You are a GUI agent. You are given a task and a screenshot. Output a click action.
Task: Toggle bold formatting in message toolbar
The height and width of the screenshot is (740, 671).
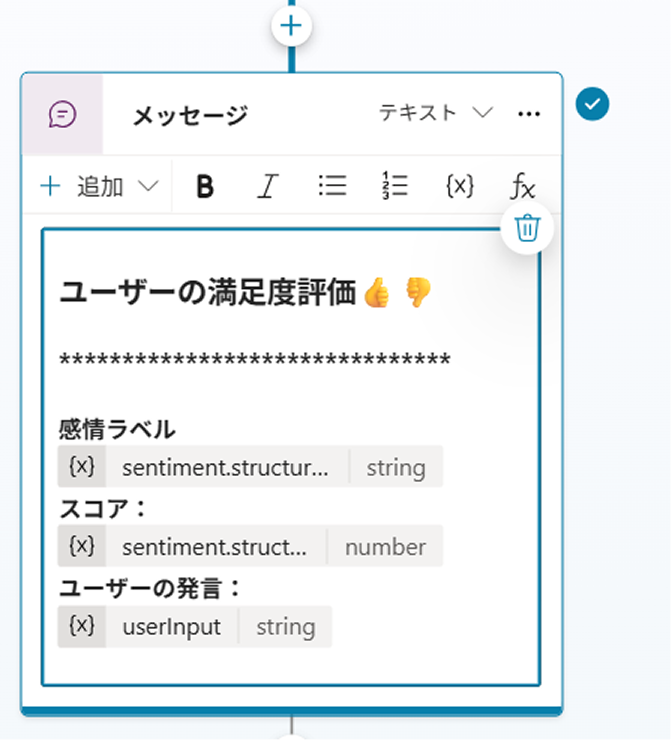(x=205, y=186)
